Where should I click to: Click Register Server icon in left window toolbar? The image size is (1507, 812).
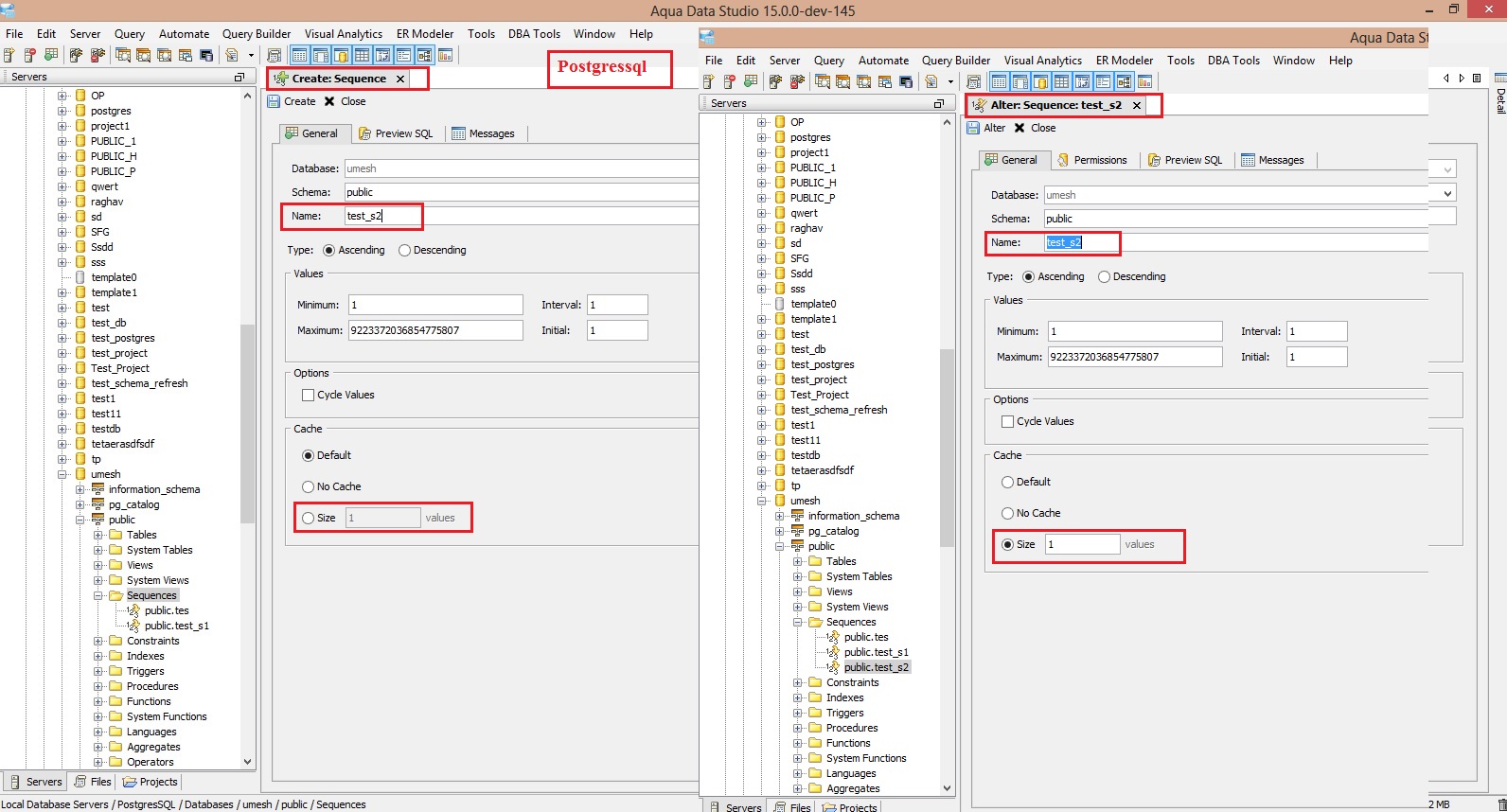9,55
